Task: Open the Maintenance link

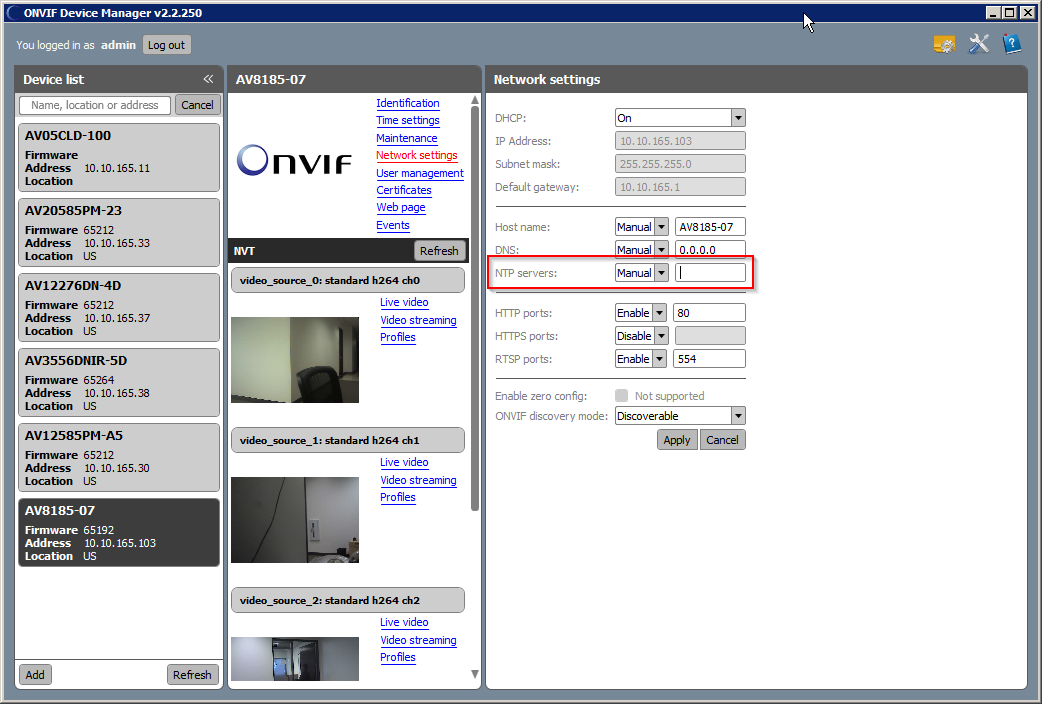Action: click(x=407, y=138)
